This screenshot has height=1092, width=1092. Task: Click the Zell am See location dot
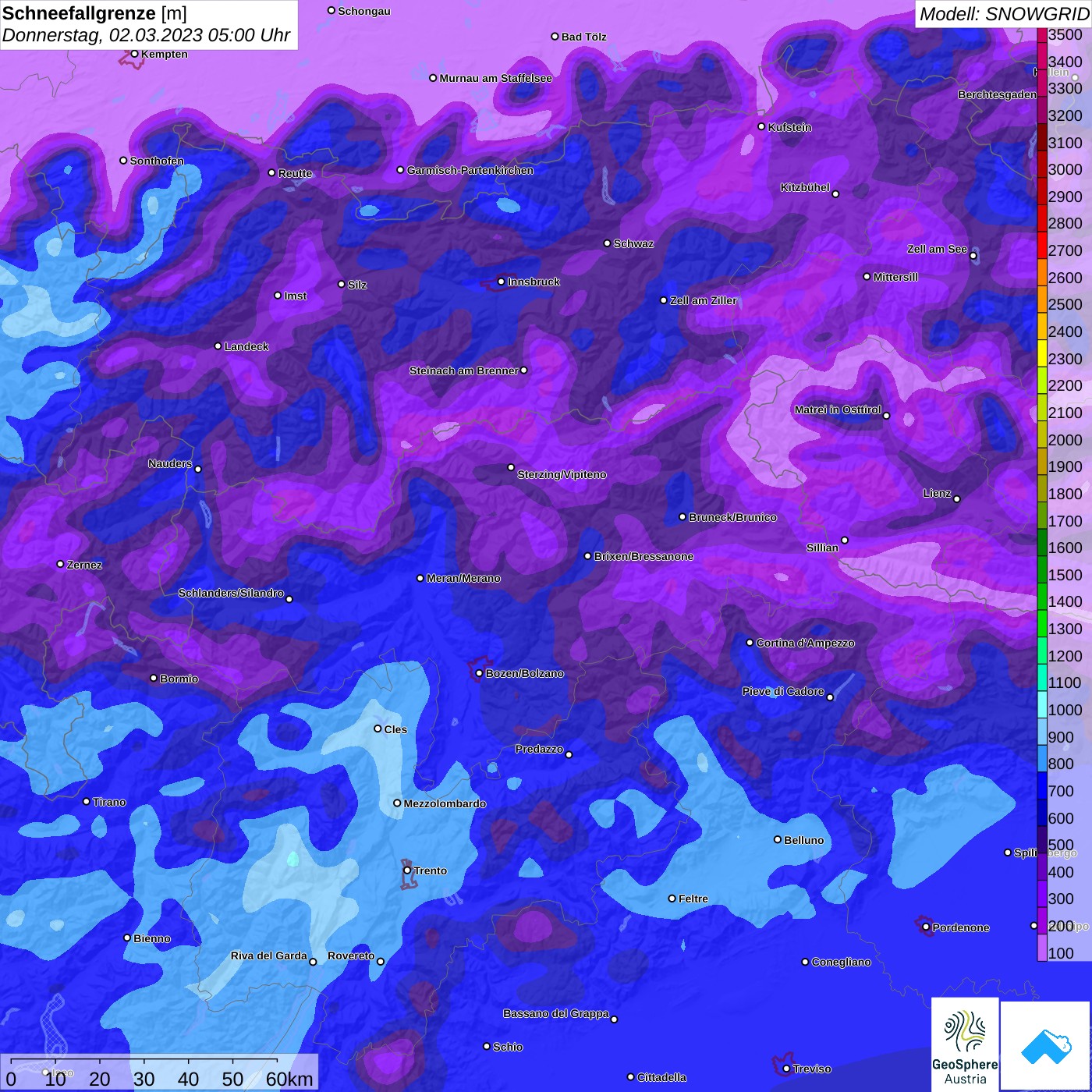(973, 256)
